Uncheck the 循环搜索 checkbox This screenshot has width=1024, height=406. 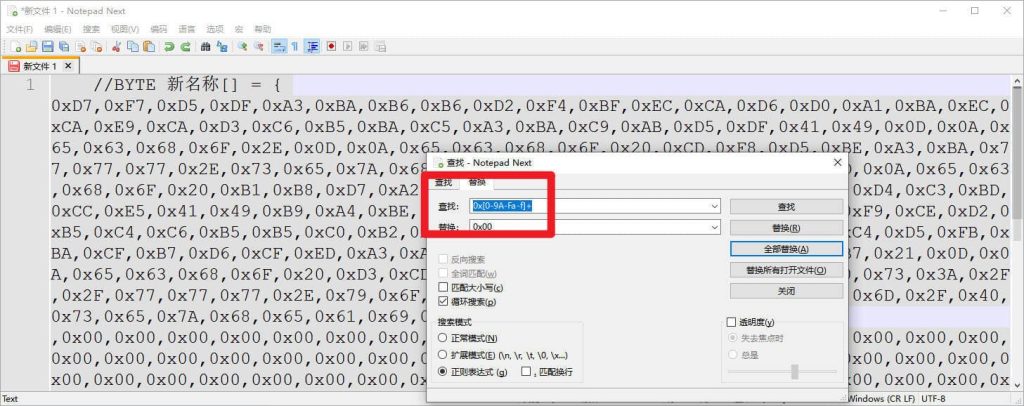443,301
